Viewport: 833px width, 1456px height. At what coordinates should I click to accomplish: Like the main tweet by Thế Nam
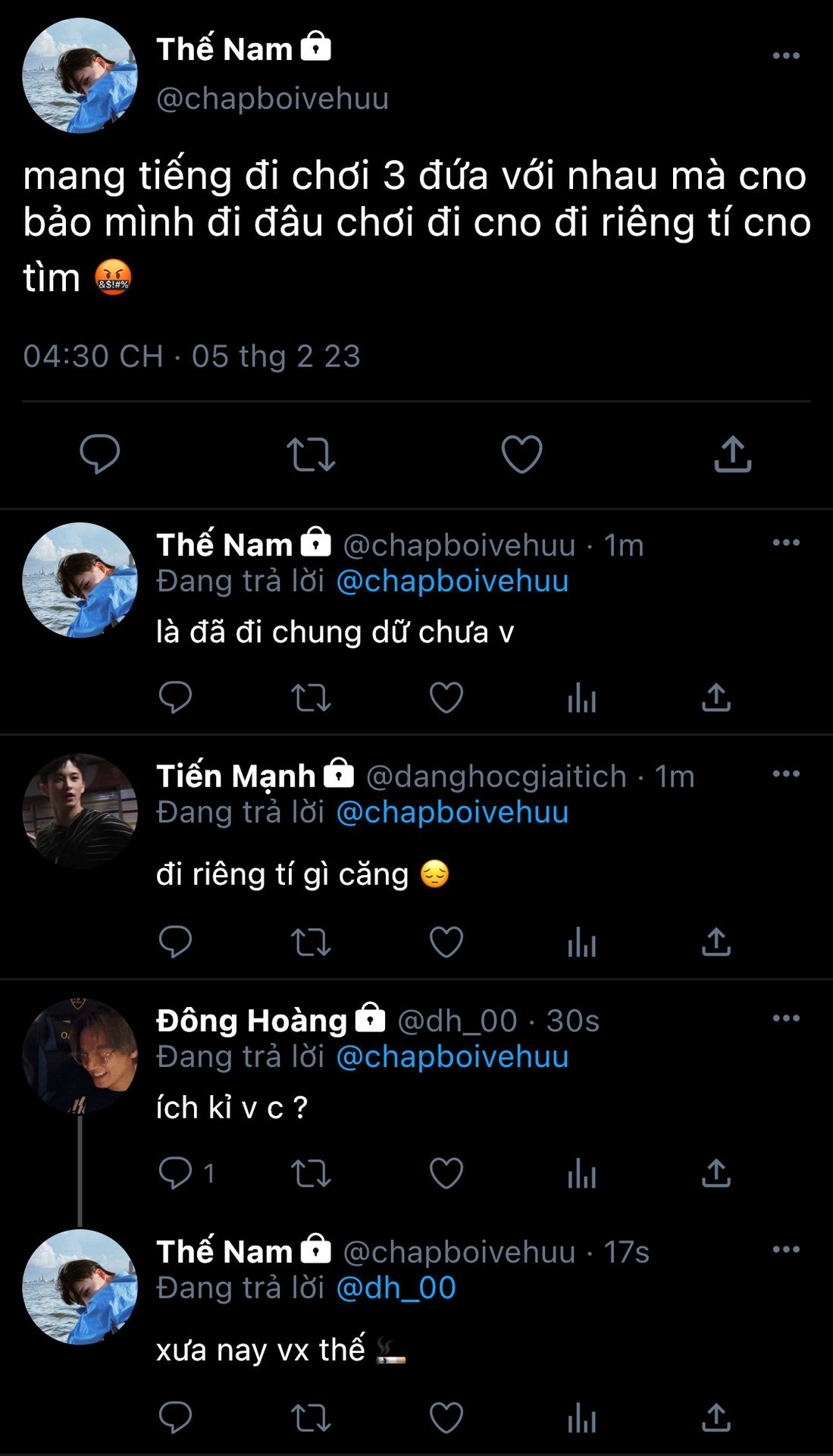(x=521, y=454)
